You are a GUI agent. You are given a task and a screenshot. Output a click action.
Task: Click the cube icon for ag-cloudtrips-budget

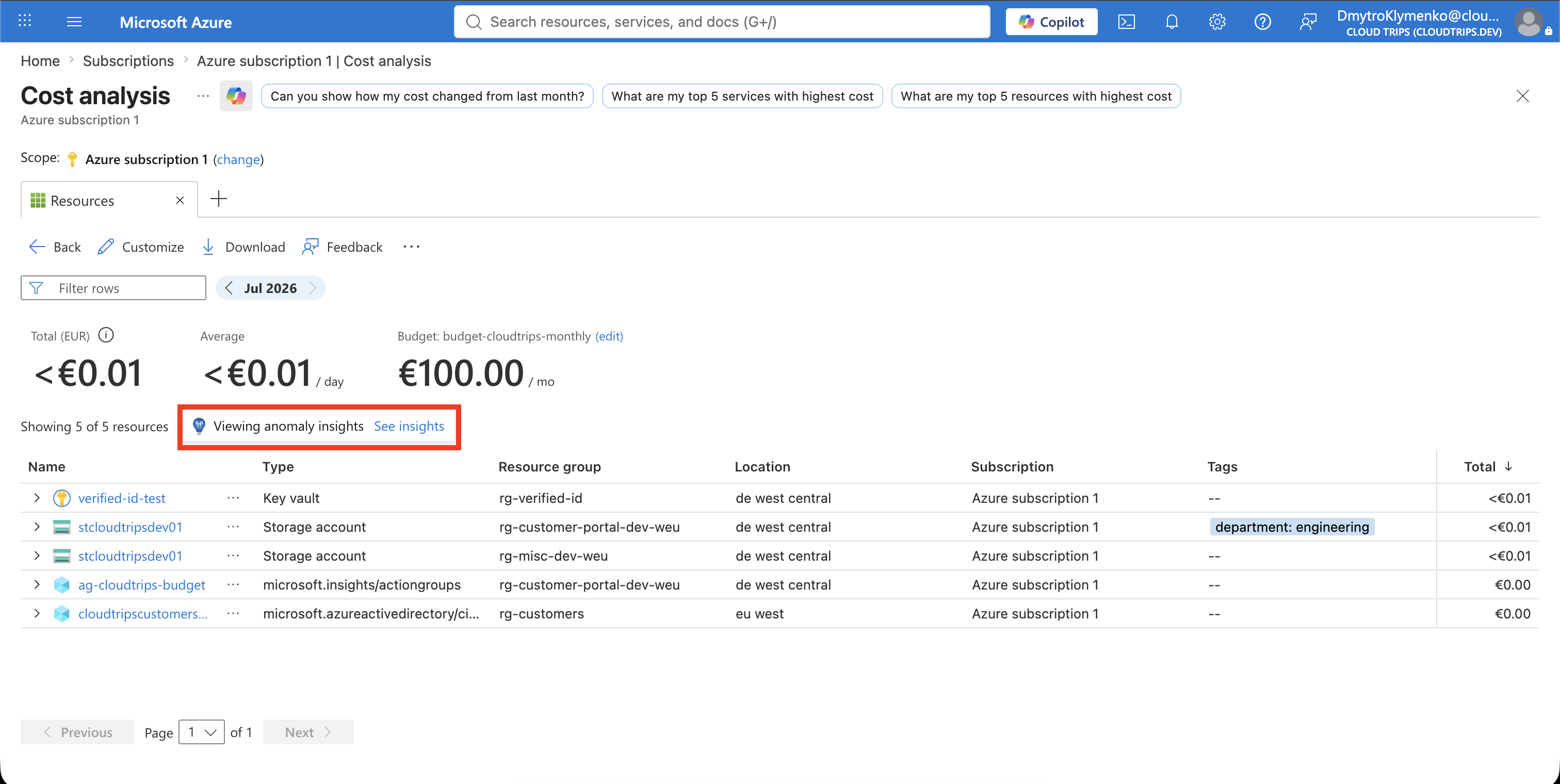click(x=62, y=584)
